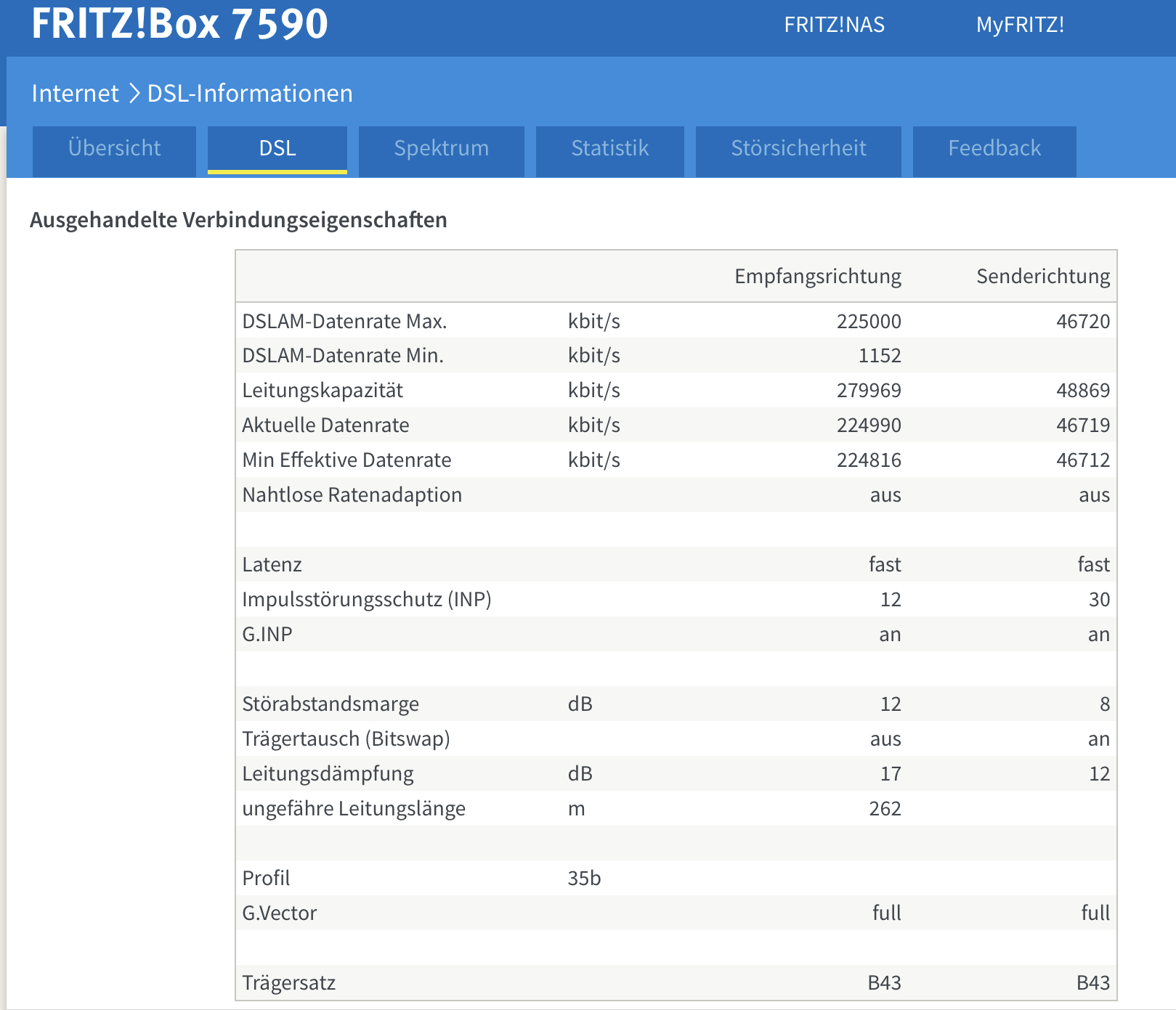Select the Trägersatz Empfangsrichtung value B43
Image resolution: width=1176 pixels, height=1010 pixels.
884,982
